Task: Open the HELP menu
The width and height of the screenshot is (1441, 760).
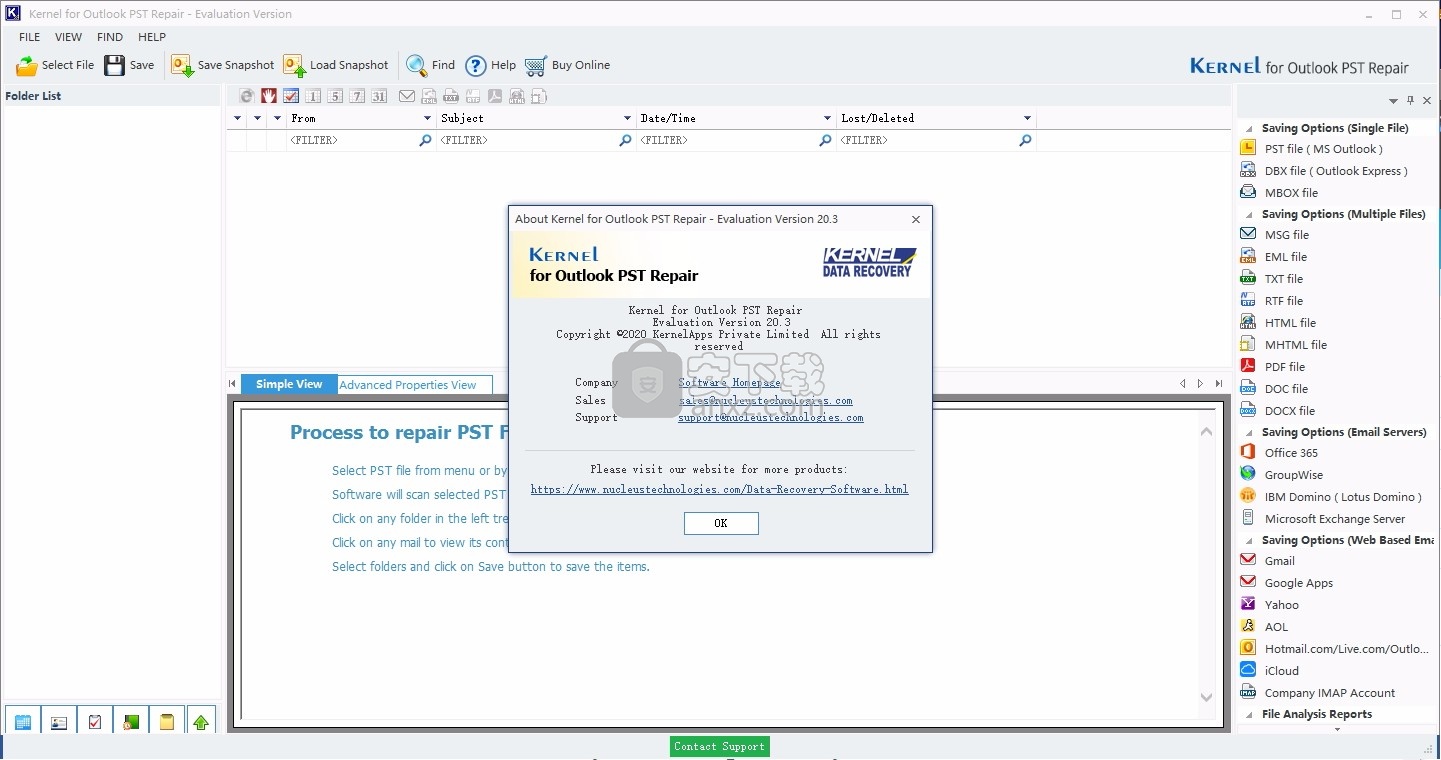Action: click(152, 37)
